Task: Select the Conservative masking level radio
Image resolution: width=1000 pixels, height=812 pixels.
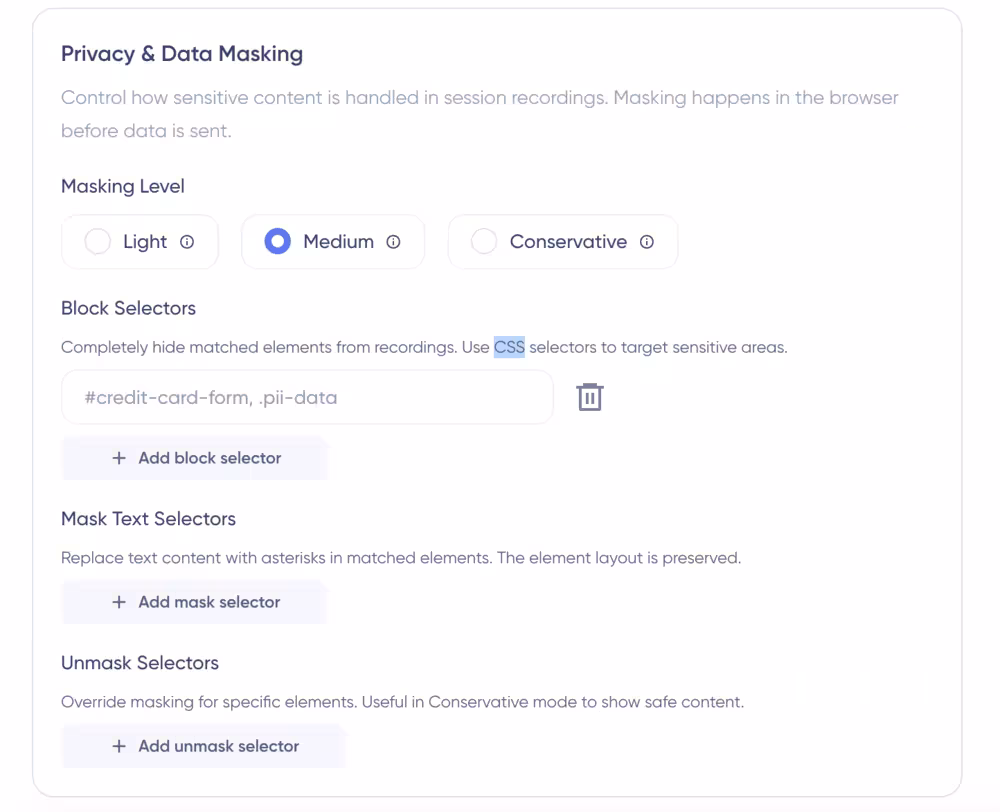Action: (x=484, y=242)
